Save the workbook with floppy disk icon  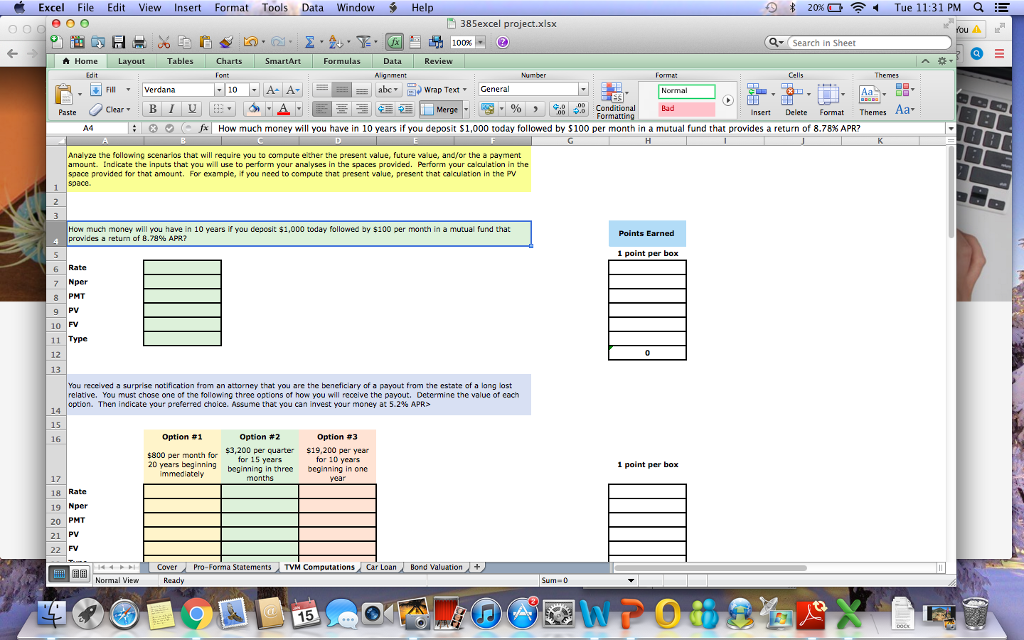click(118, 42)
